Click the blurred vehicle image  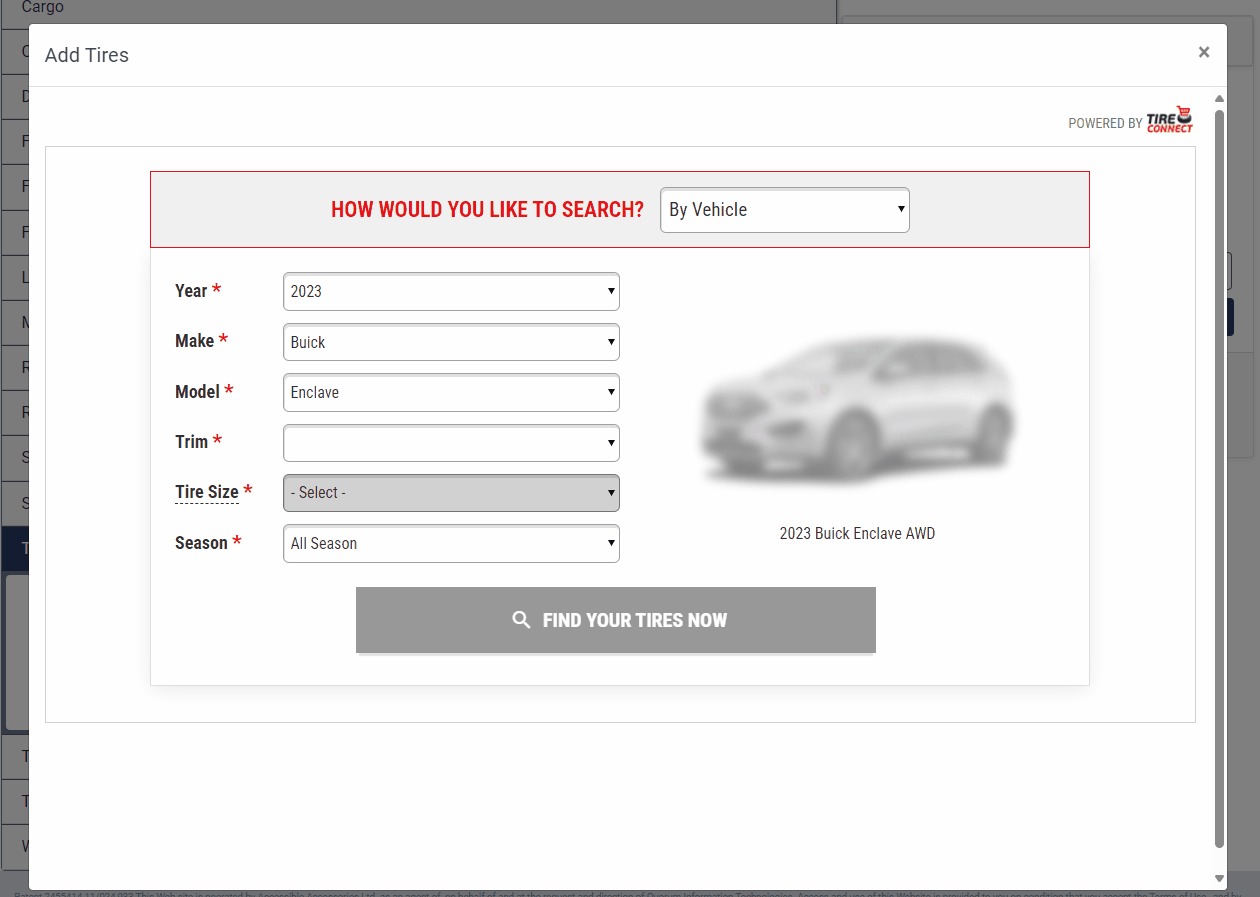[x=858, y=411]
